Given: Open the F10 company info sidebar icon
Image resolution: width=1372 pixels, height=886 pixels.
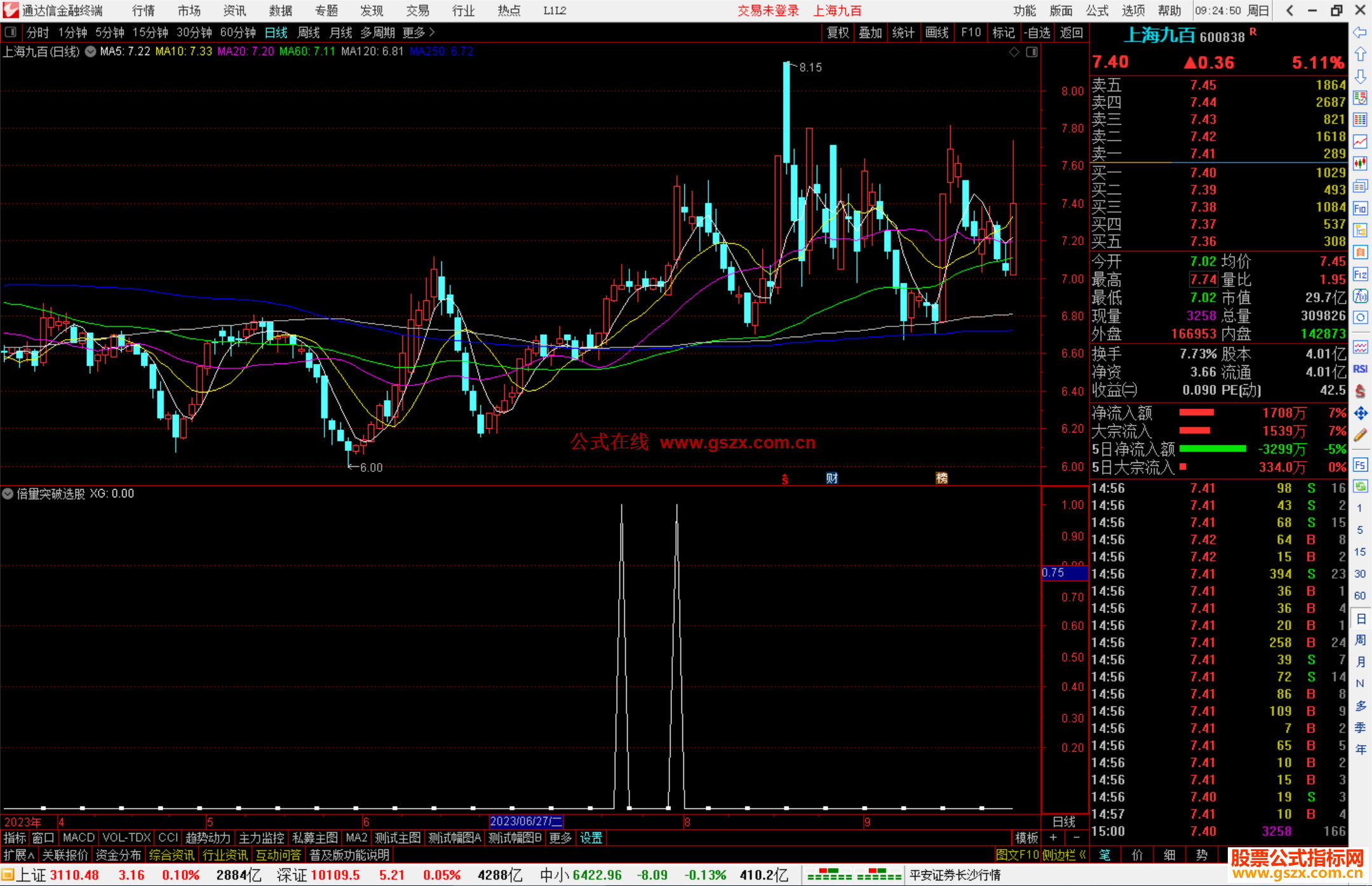Looking at the screenshot, I should coord(1360,208).
